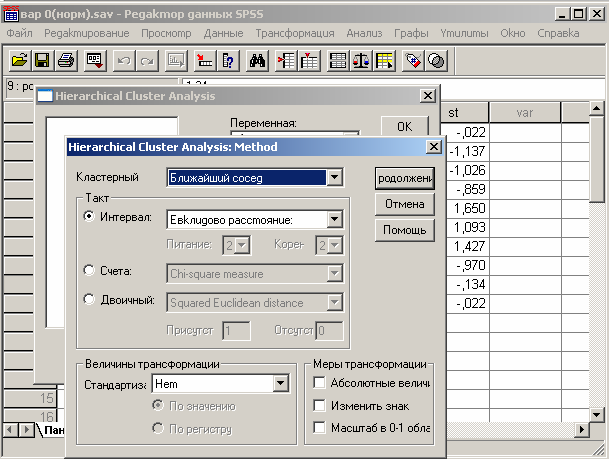Click the Go to Chart toolbar icon

point(176,61)
